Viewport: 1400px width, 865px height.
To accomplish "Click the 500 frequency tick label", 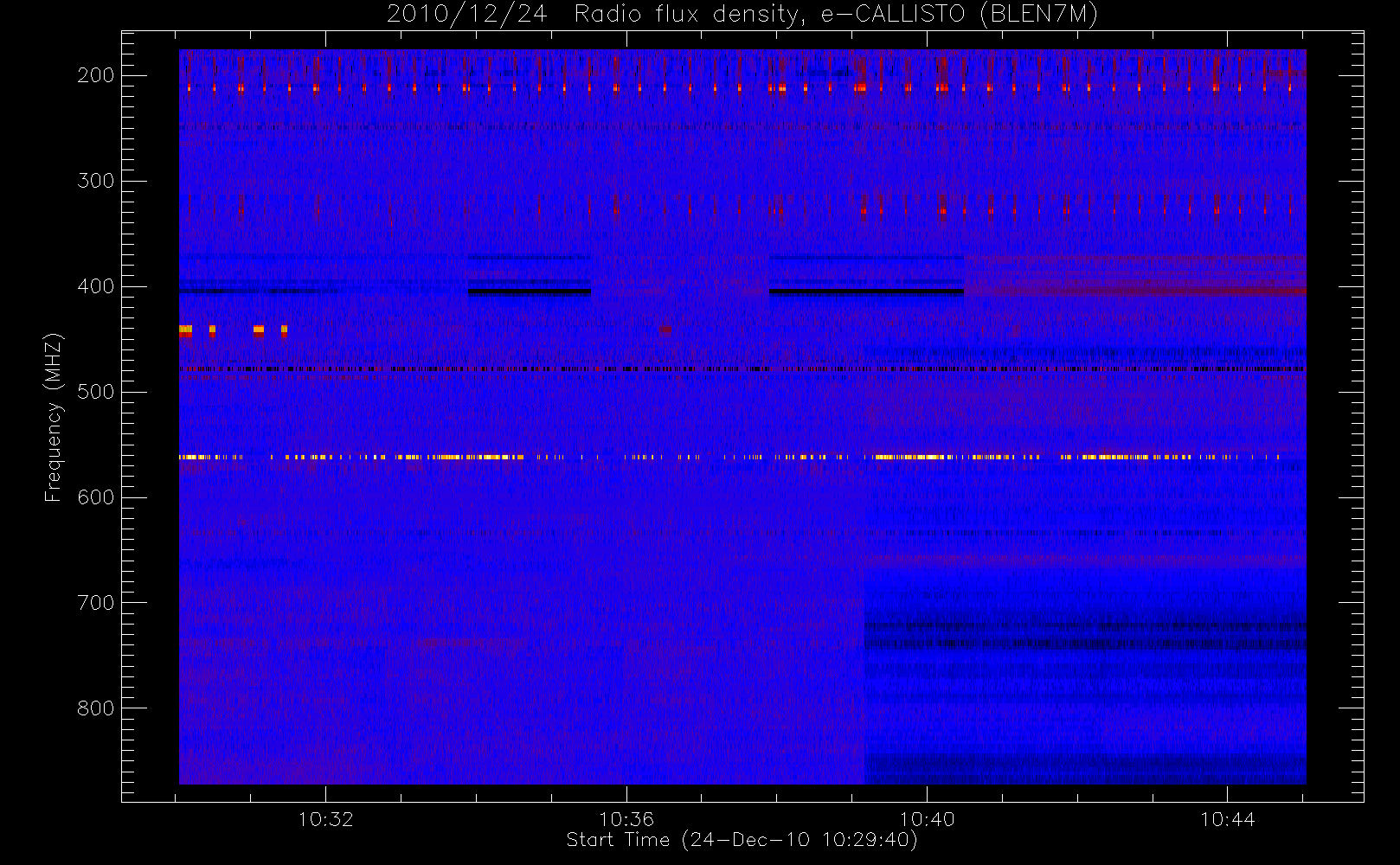I will [96, 392].
